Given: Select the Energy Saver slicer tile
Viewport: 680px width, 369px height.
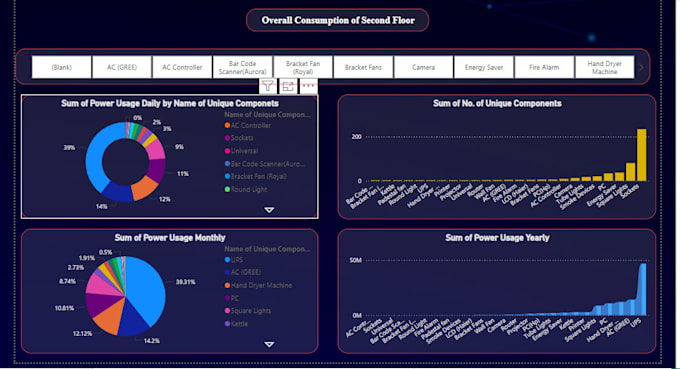Looking at the screenshot, I should coord(484,67).
